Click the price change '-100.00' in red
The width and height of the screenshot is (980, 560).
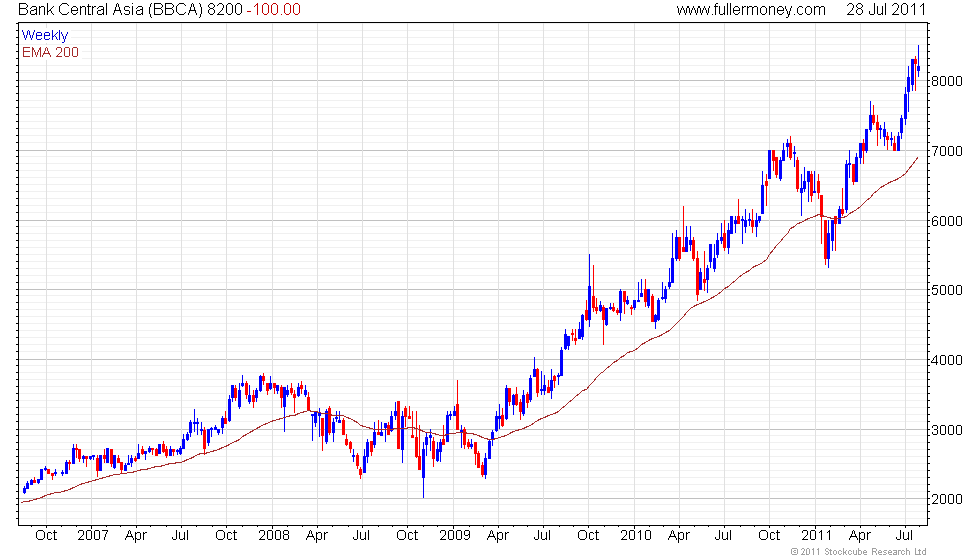[274, 10]
